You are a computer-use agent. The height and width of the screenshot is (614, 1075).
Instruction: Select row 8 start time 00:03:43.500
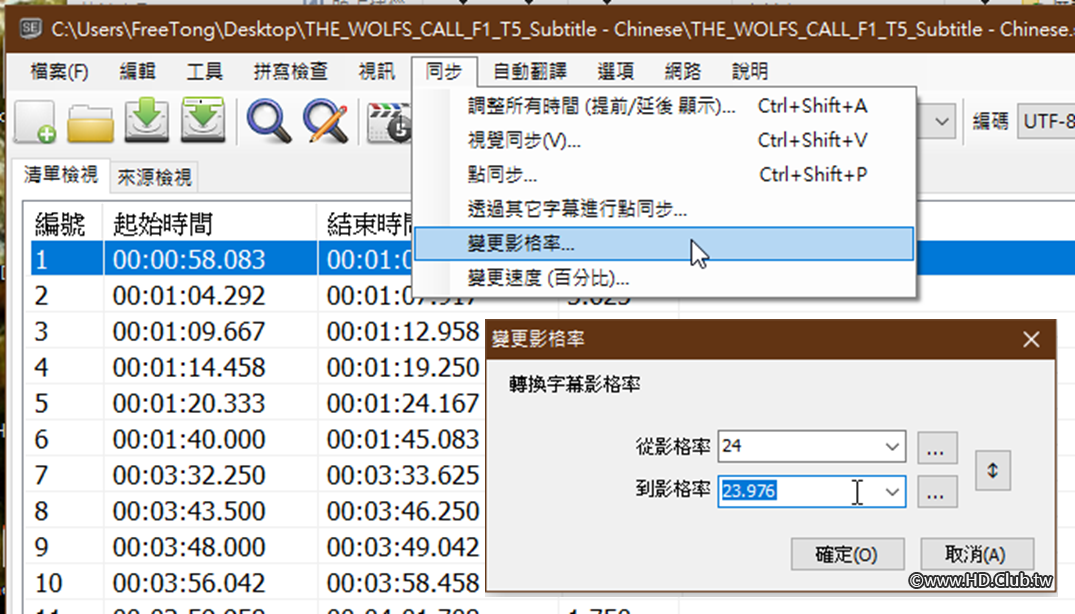click(x=189, y=511)
